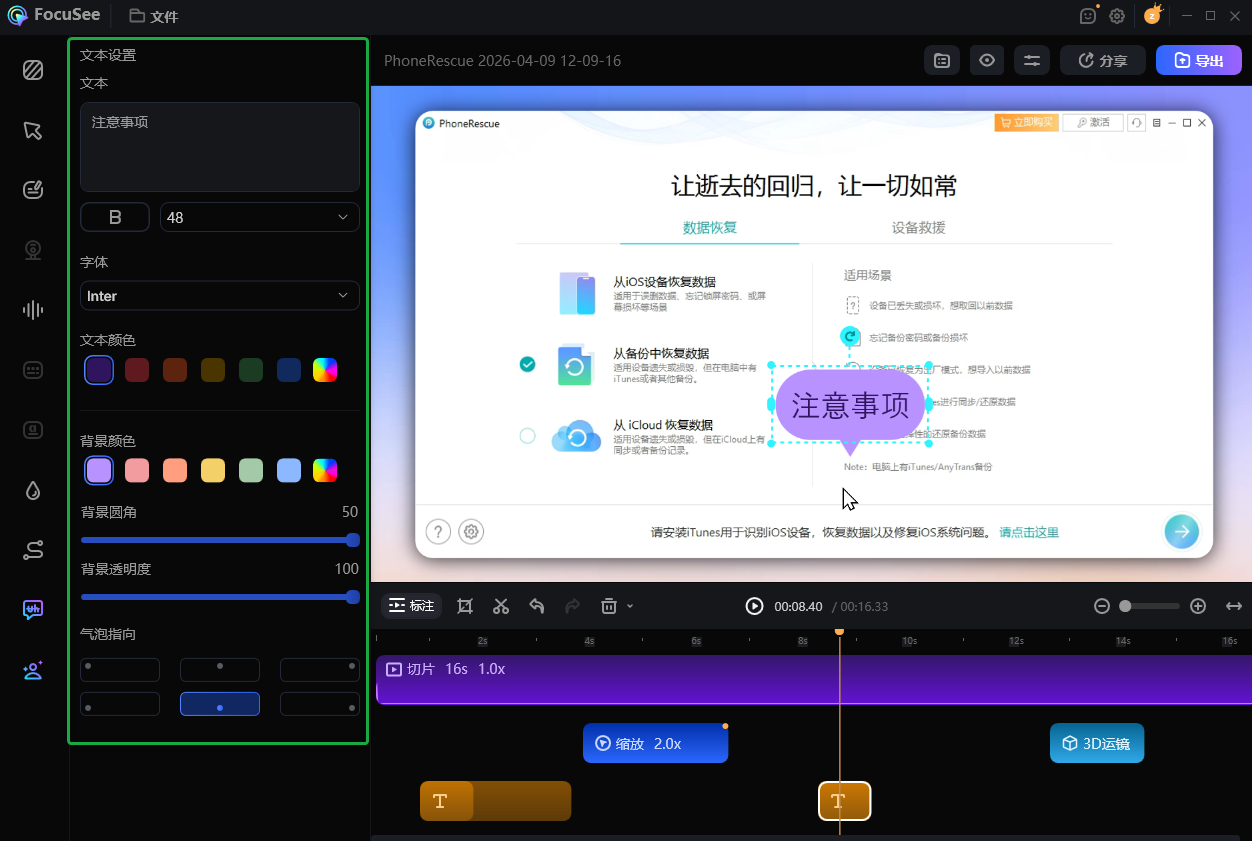Click the 背景圆角 slider handle

click(352, 540)
